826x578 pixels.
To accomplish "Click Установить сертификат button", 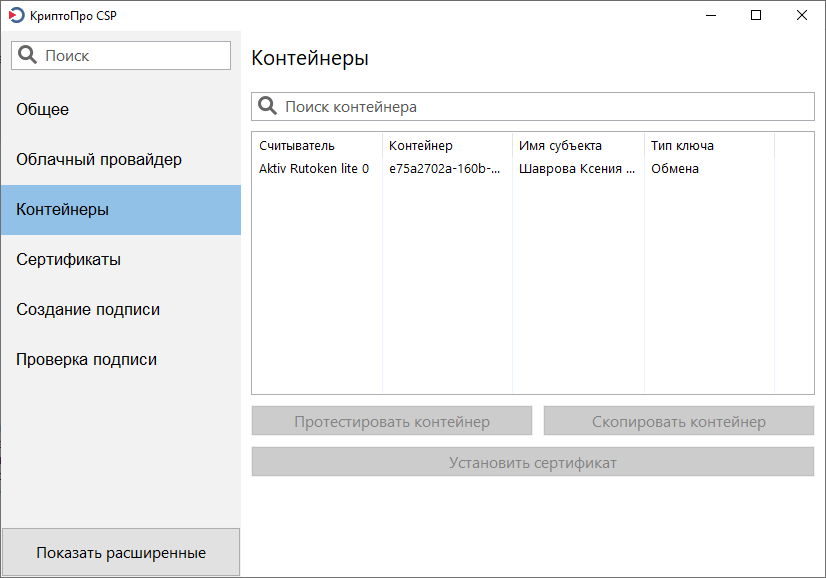I will point(533,462).
